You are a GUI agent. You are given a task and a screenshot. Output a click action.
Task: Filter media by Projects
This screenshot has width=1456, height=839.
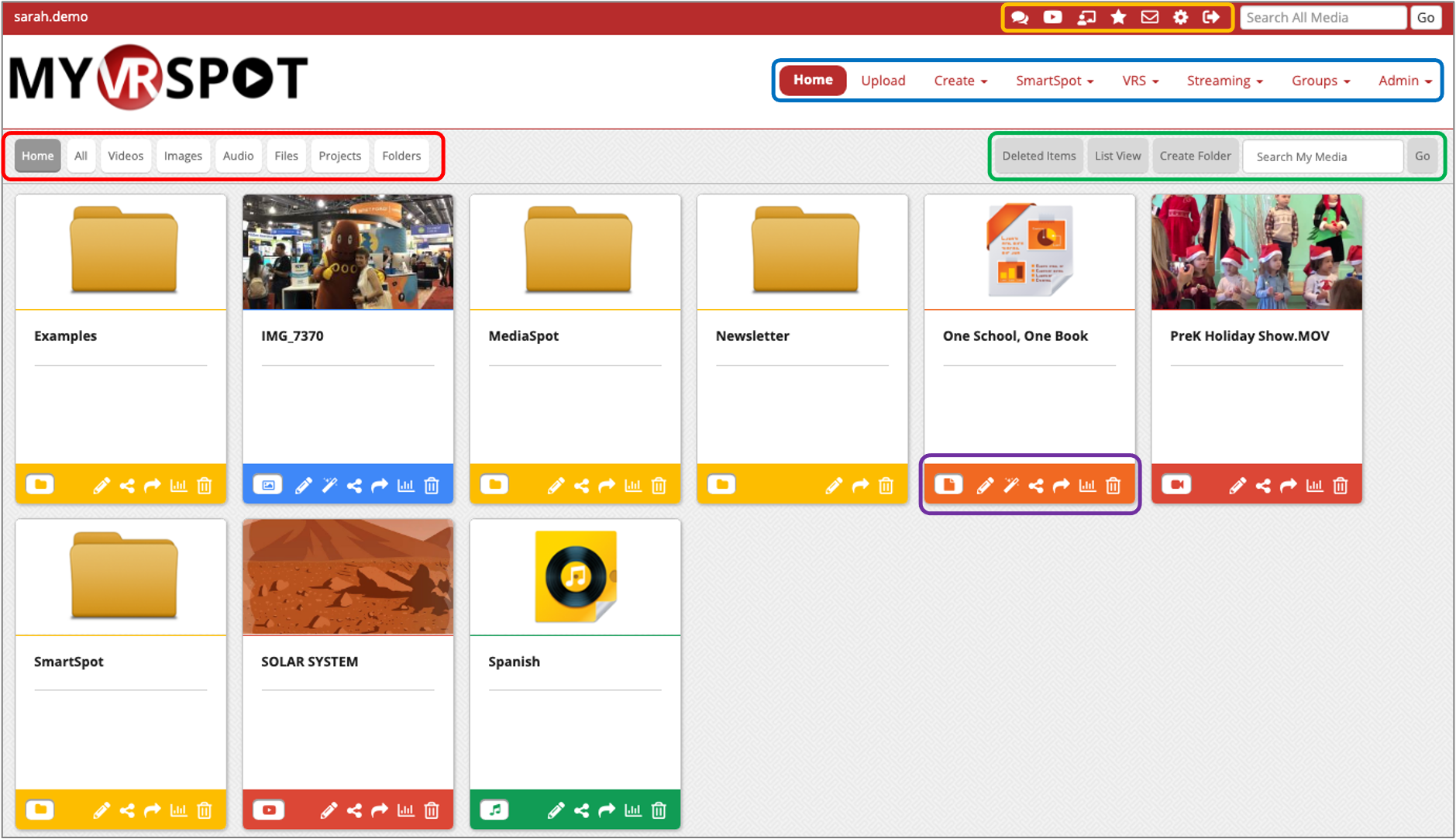coord(339,156)
